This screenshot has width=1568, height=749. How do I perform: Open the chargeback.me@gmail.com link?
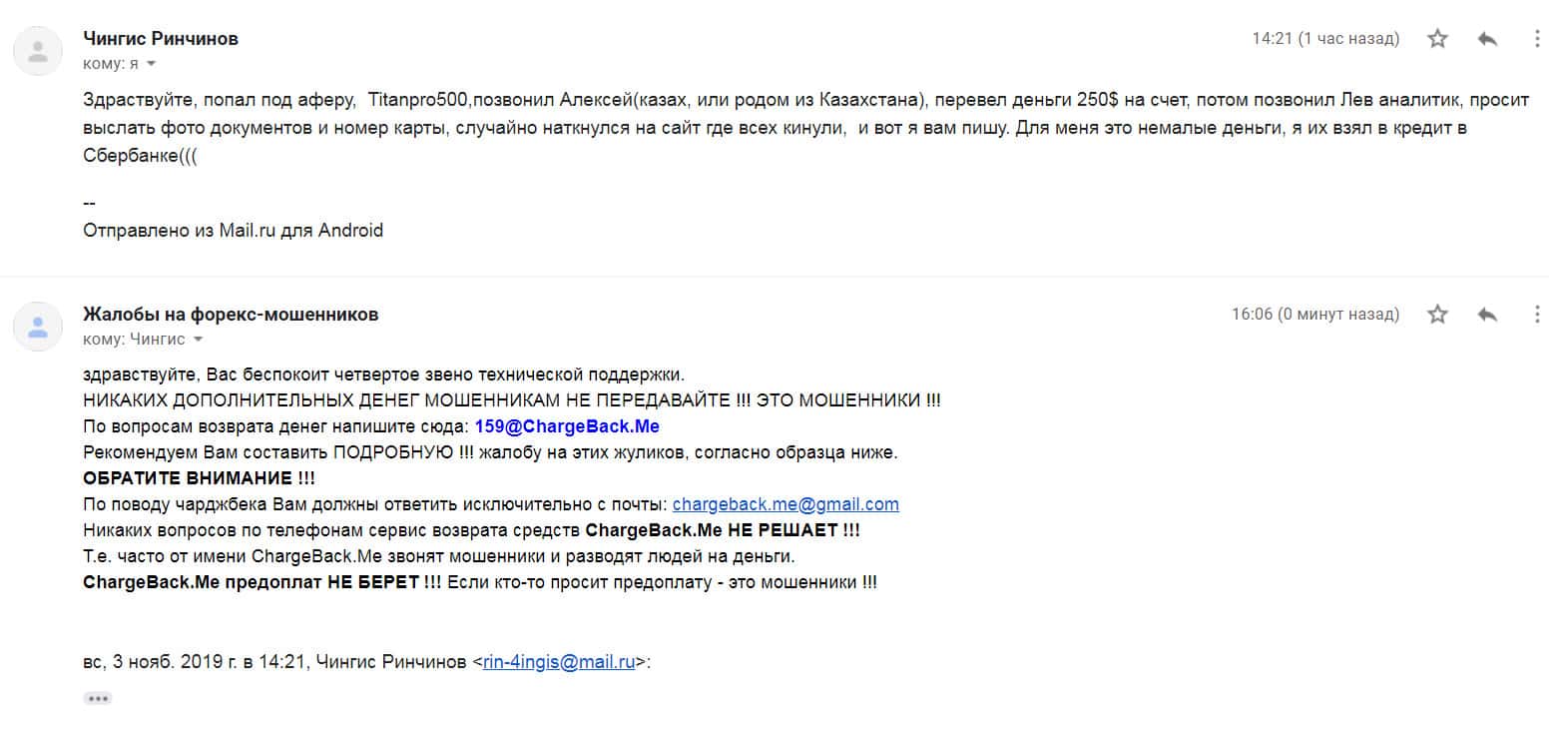(x=785, y=504)
